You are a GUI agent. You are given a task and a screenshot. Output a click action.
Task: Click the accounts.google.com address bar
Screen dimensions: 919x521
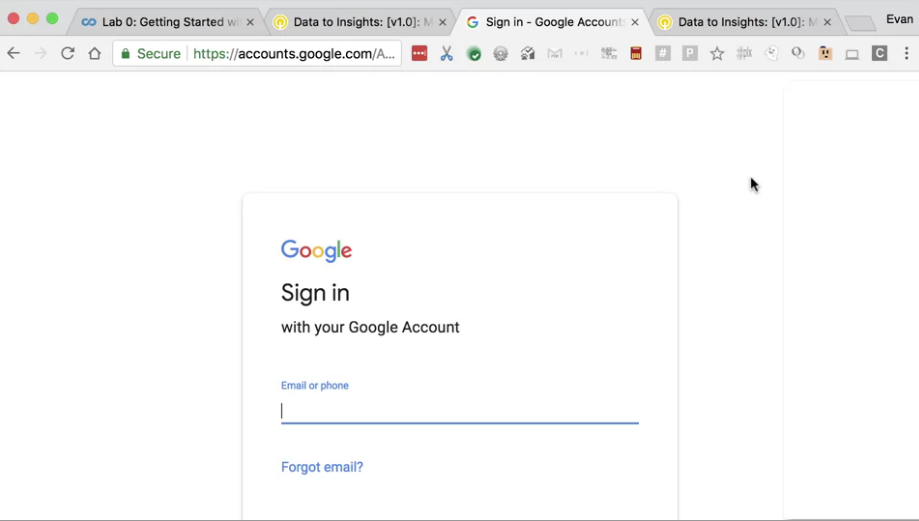pyautogui.click(x=294, y=54)
